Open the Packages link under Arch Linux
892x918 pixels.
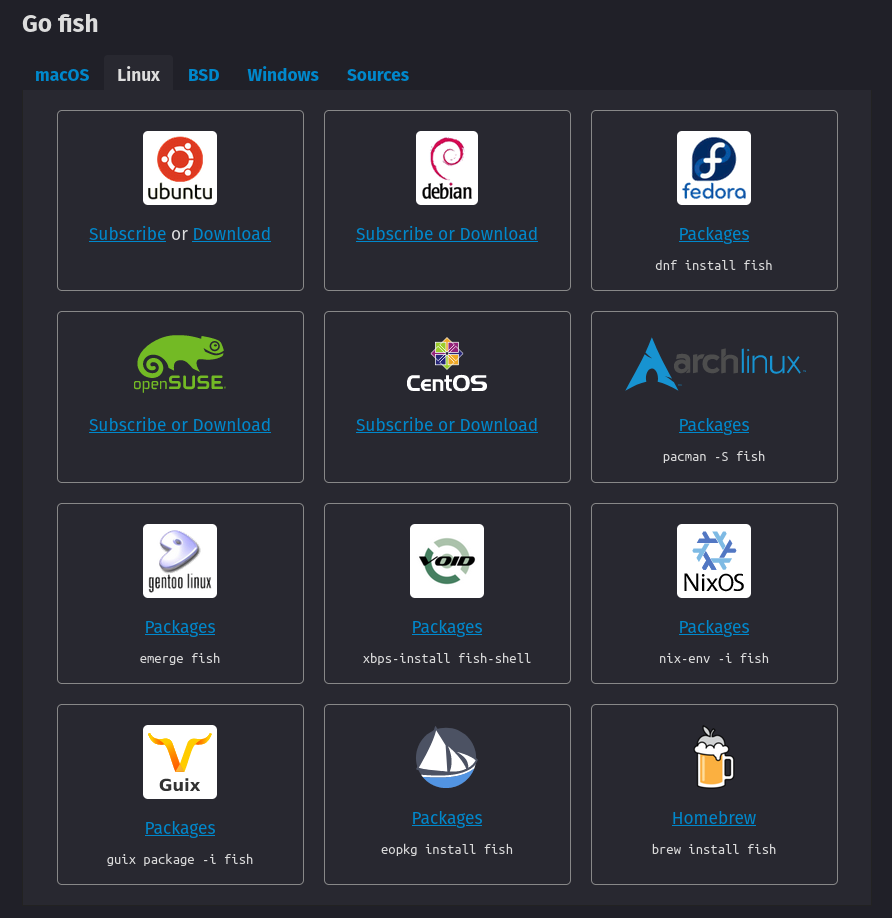pos(713,425)
